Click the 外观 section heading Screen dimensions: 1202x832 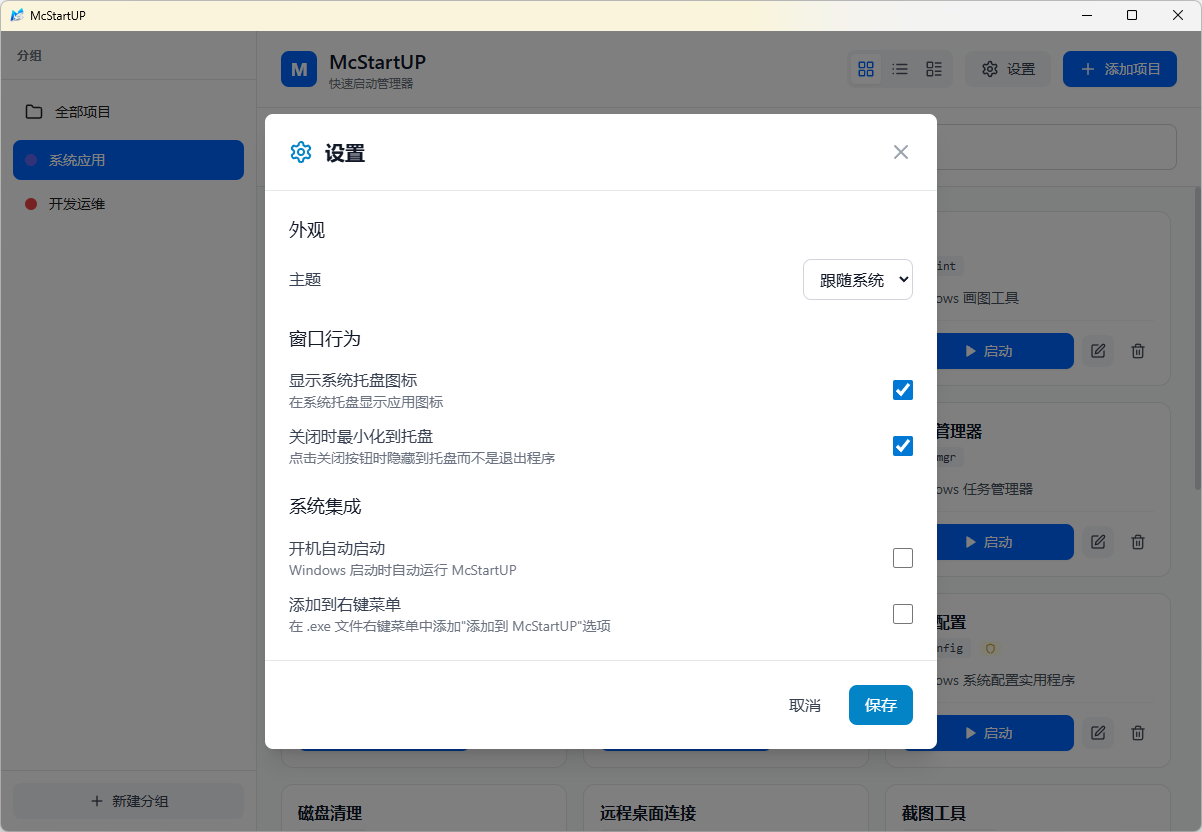(x=307, y=230)
